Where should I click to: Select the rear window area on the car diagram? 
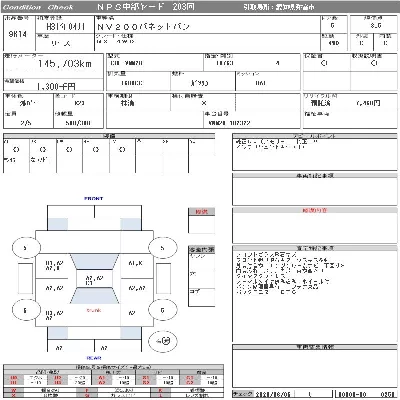click(x=94, y=296)
